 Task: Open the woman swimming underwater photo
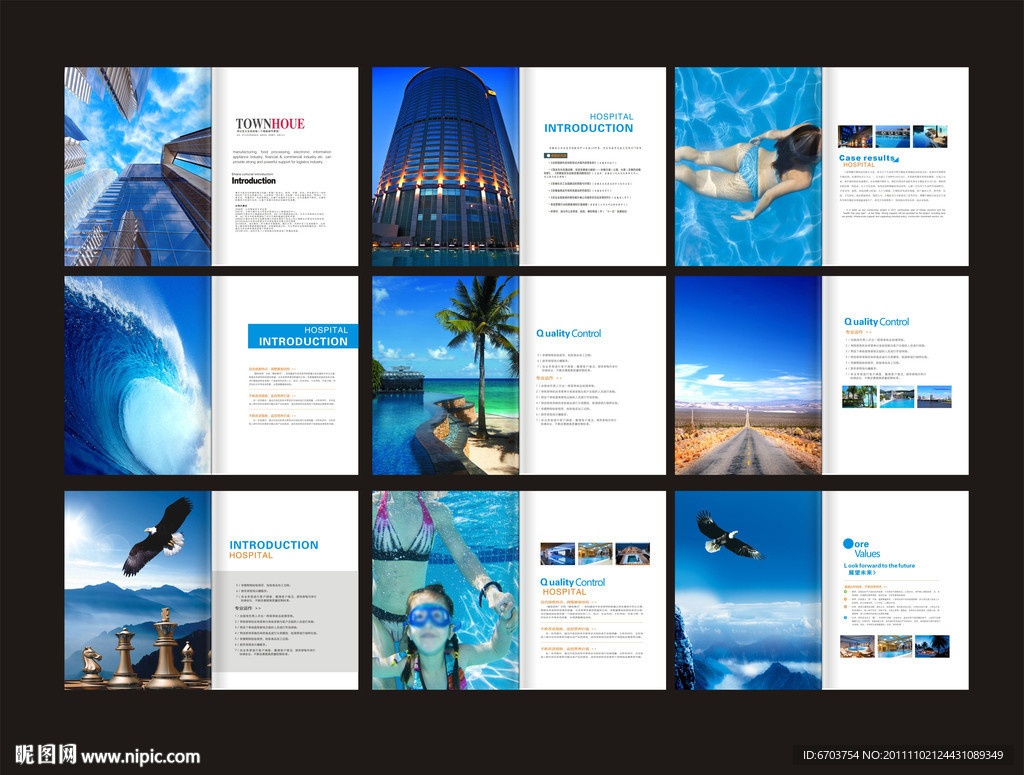[748, 166]
